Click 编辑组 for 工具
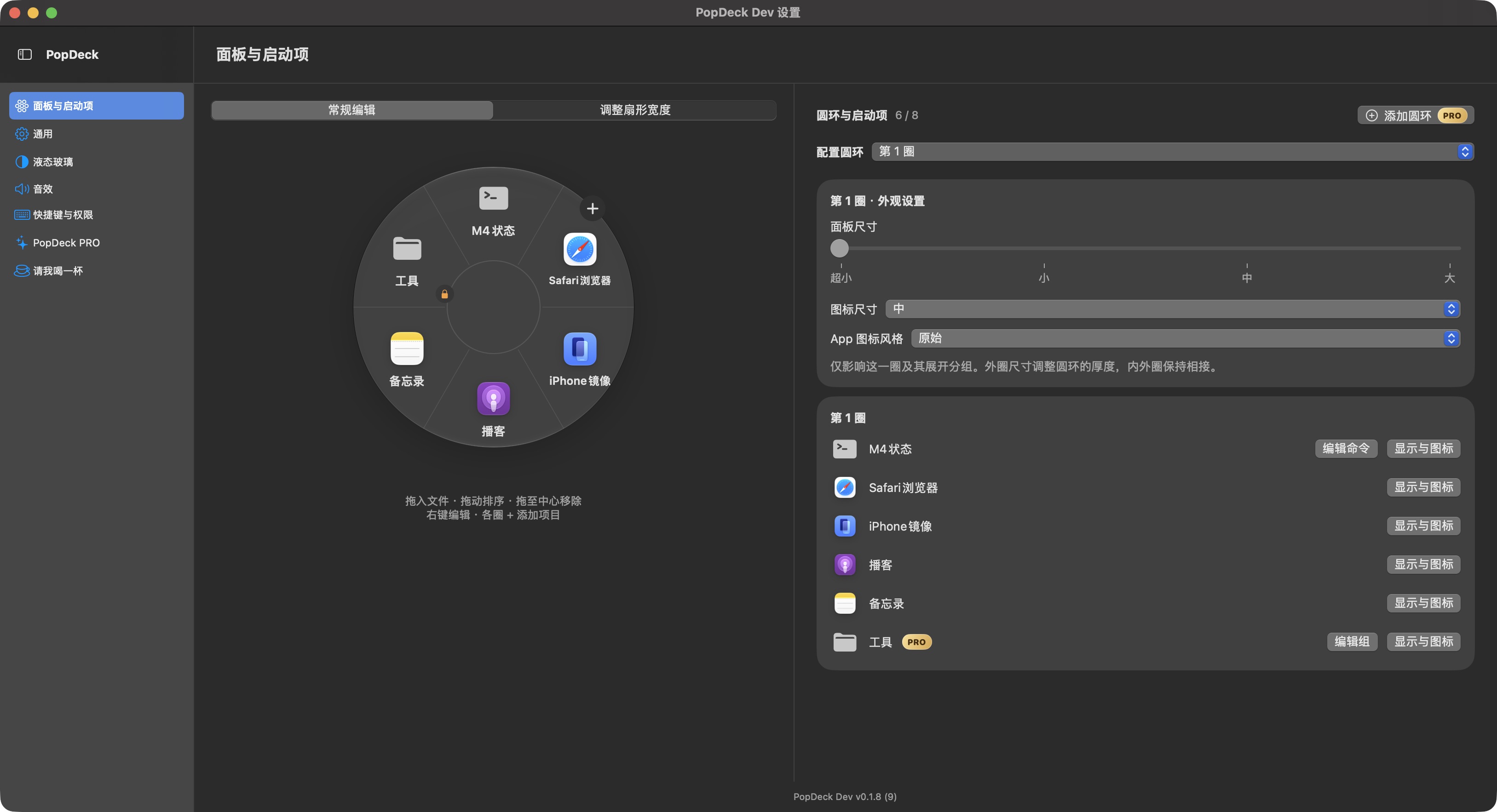Viewport: 1497px width, 812px height. (1352, 642)
